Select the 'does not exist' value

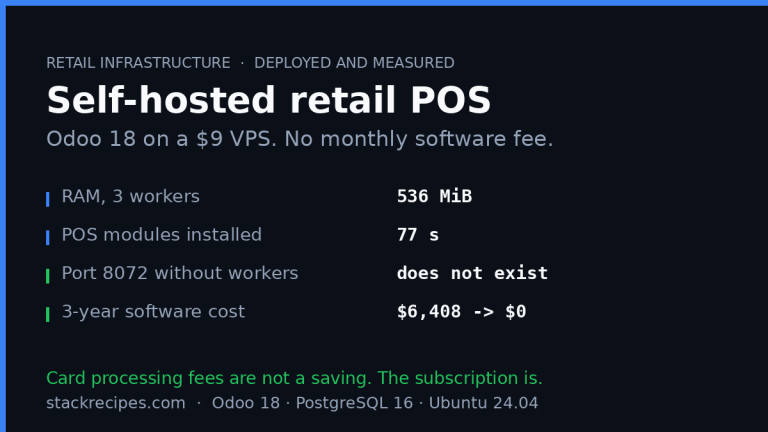coord(472,273)
